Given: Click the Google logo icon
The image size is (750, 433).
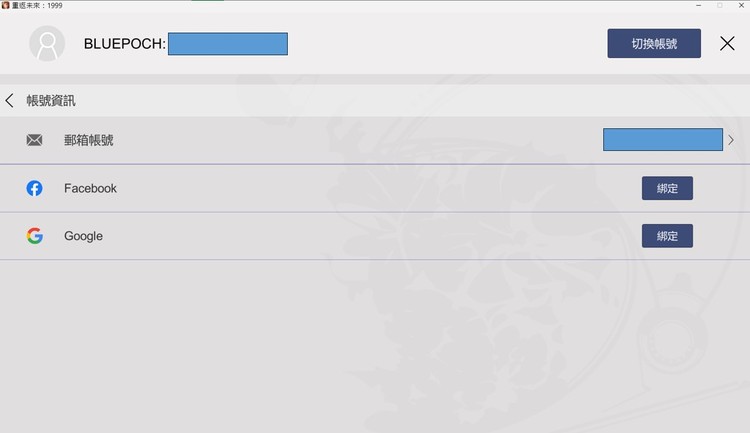Looking at the screenshot, I should click(34, 236).
